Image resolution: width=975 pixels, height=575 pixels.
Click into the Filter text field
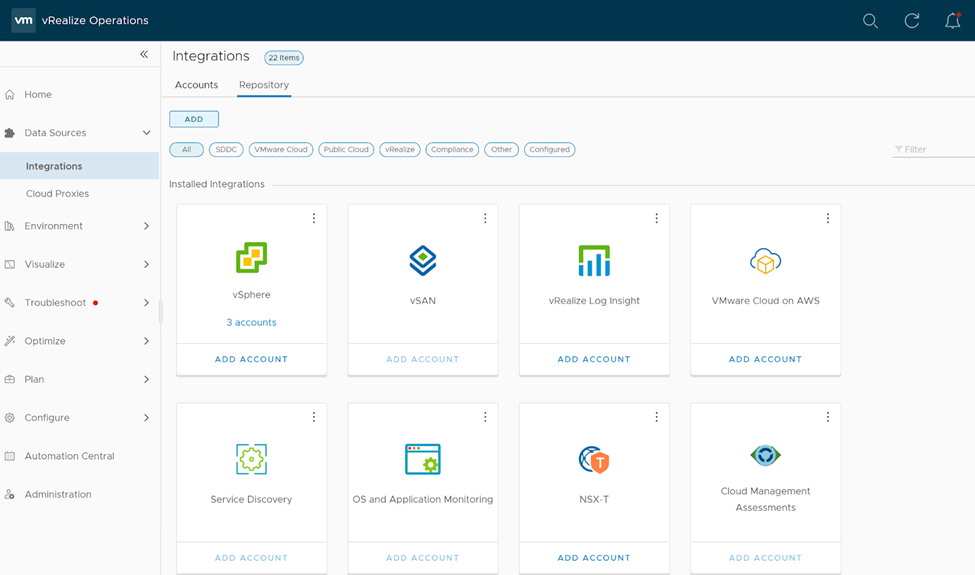pyautogui.click(x=933, y=149)
